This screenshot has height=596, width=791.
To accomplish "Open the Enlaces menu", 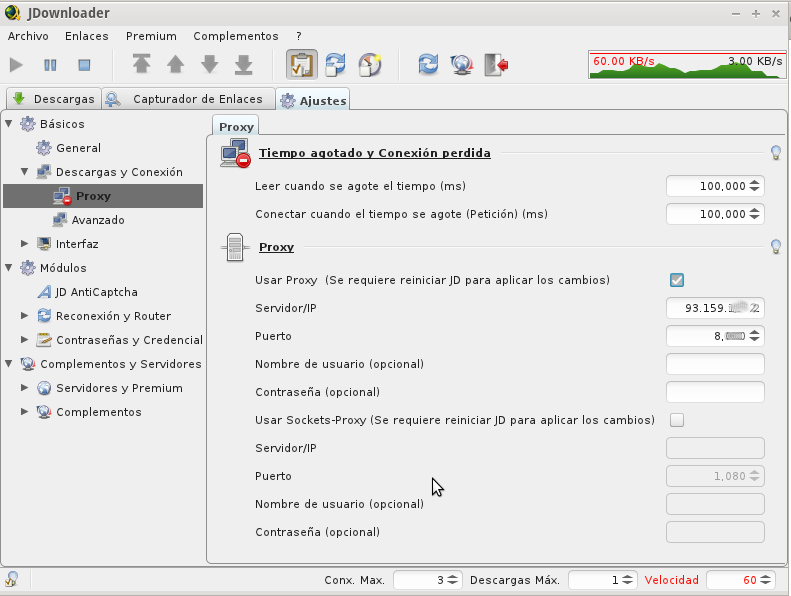I will pos(87,36).
